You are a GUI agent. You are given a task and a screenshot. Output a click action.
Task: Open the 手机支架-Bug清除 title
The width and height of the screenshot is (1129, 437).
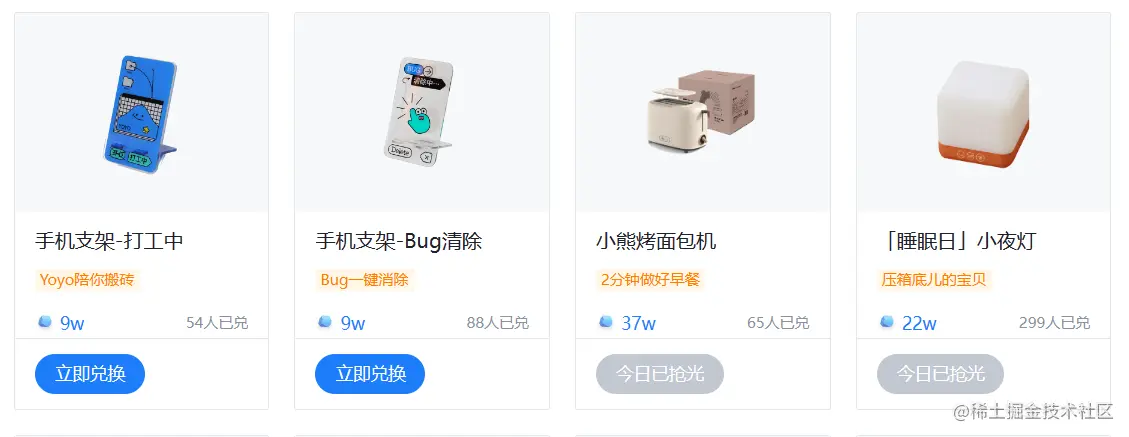click(399, 241)
